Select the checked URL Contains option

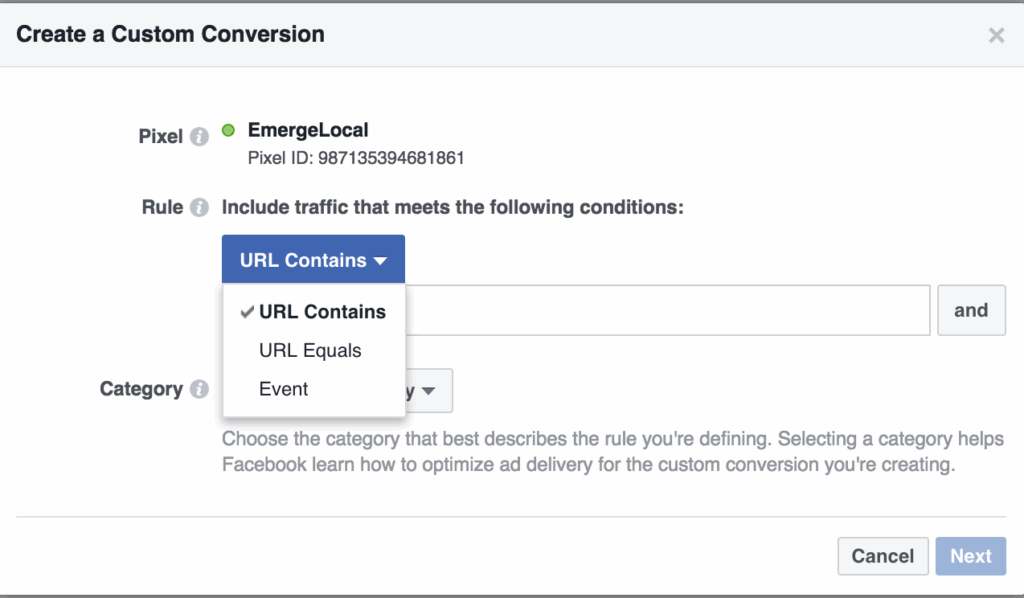(321, 312)
